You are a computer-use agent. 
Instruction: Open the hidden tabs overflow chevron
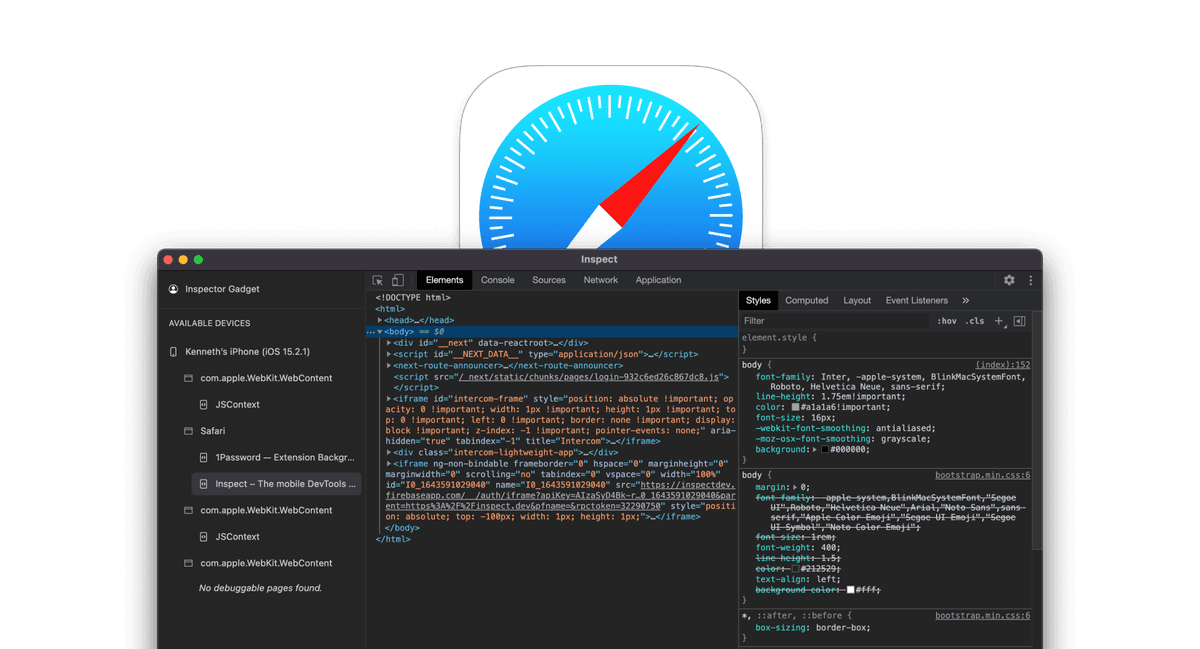[x=965, y=300]
